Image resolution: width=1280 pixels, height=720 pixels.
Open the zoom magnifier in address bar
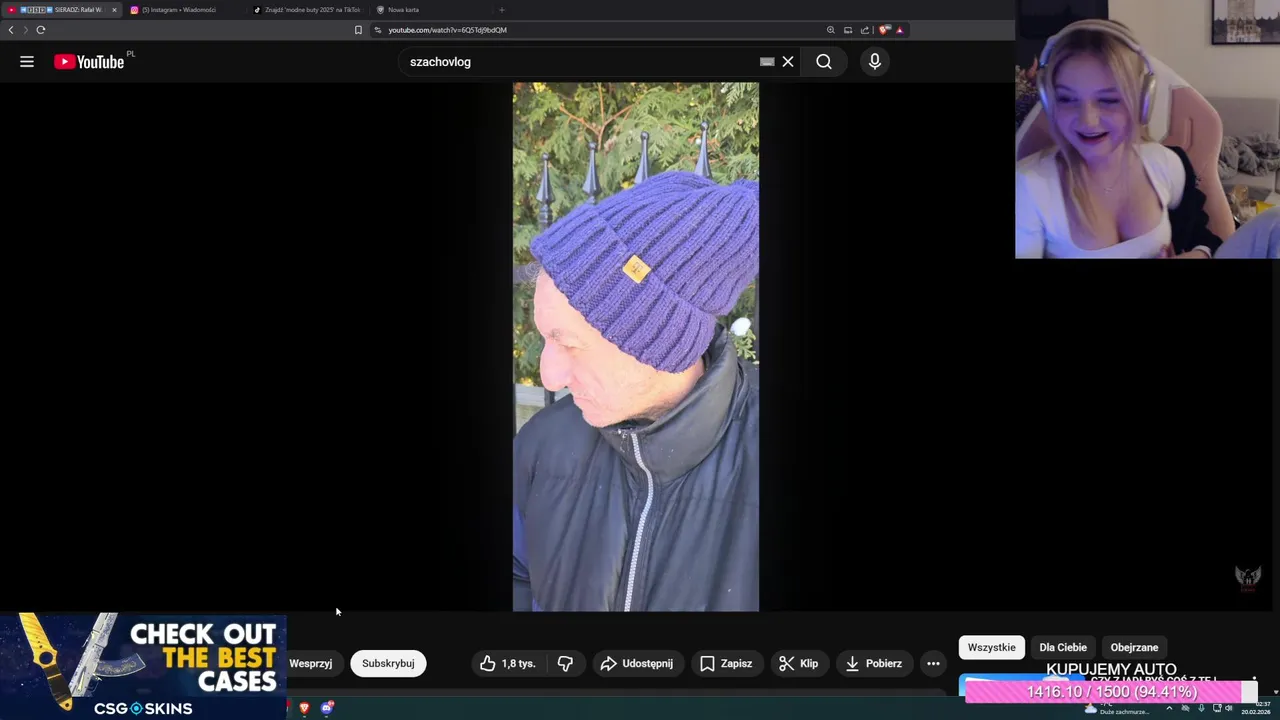point(830,30)
